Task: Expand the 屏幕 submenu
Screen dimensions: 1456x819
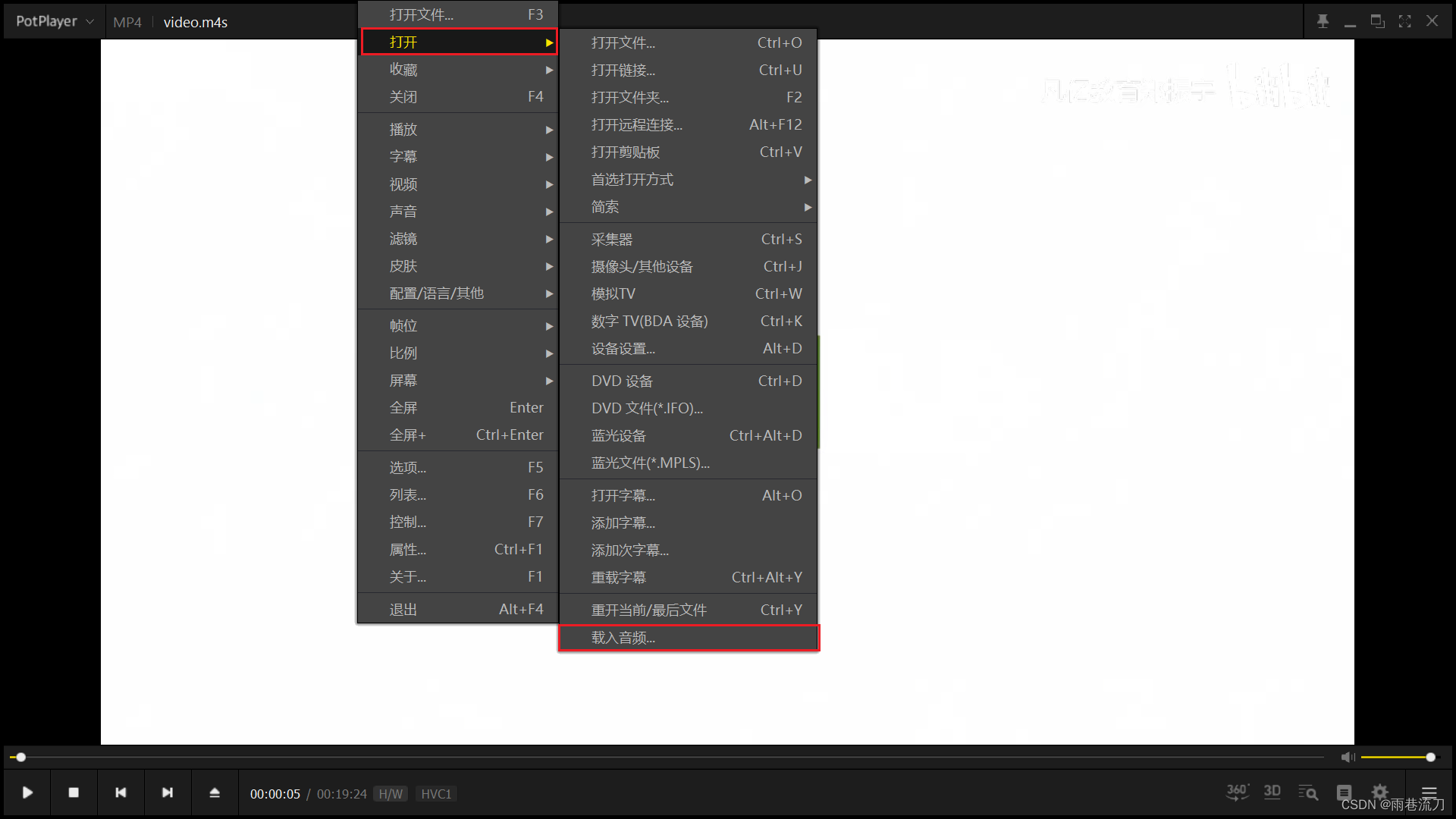Action: pyautogui.click(x=459, y=381)
